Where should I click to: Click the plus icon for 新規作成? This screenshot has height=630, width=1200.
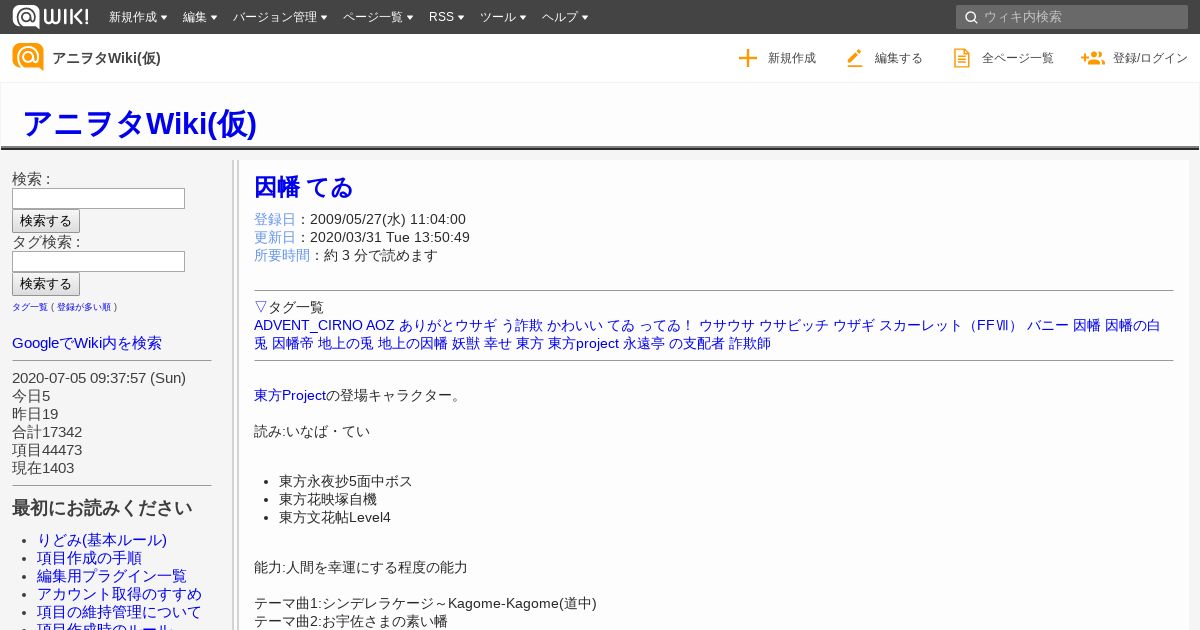click(x=748, y=58)
